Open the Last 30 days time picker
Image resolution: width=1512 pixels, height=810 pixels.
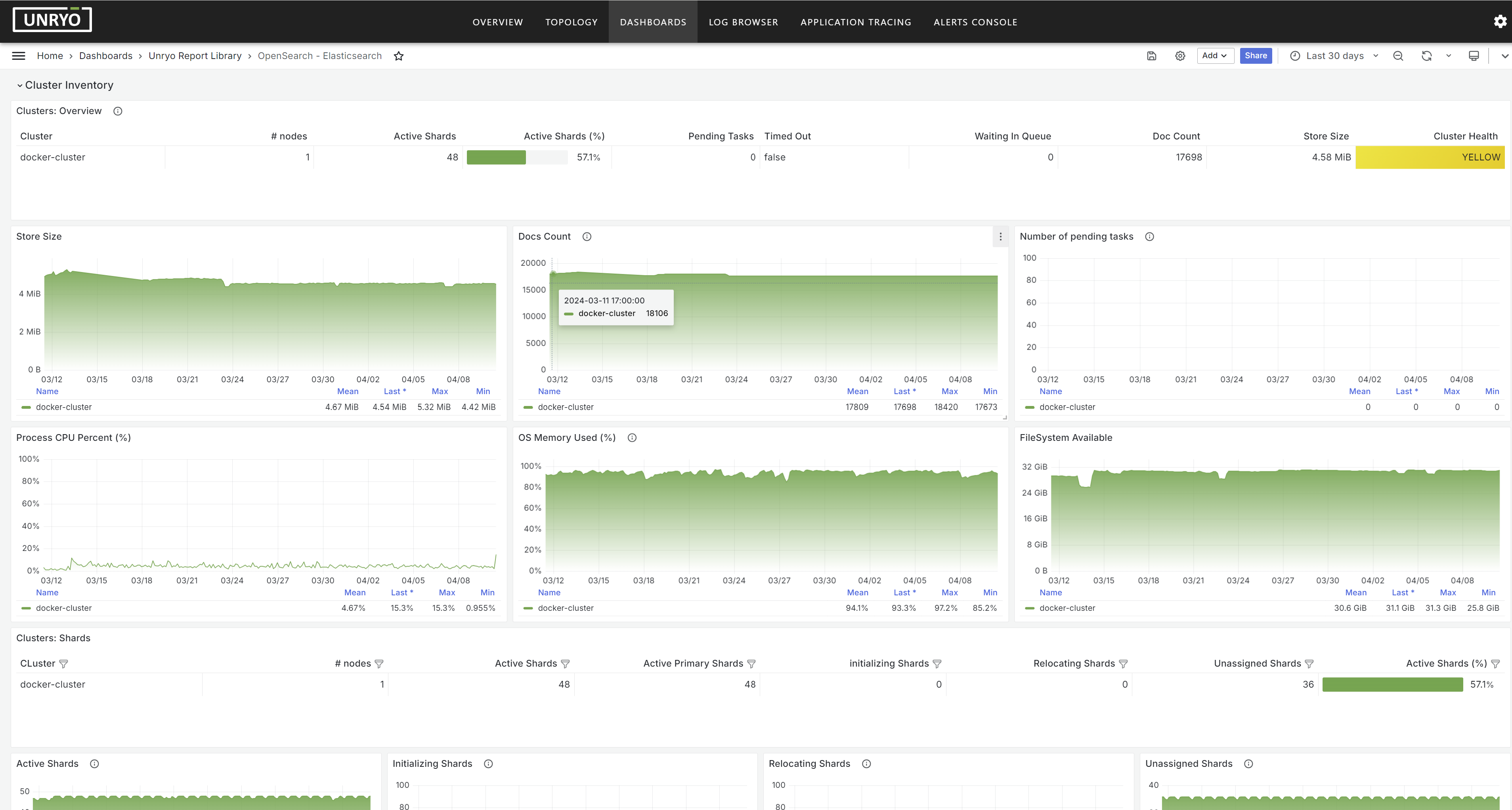coord(1334,56)
